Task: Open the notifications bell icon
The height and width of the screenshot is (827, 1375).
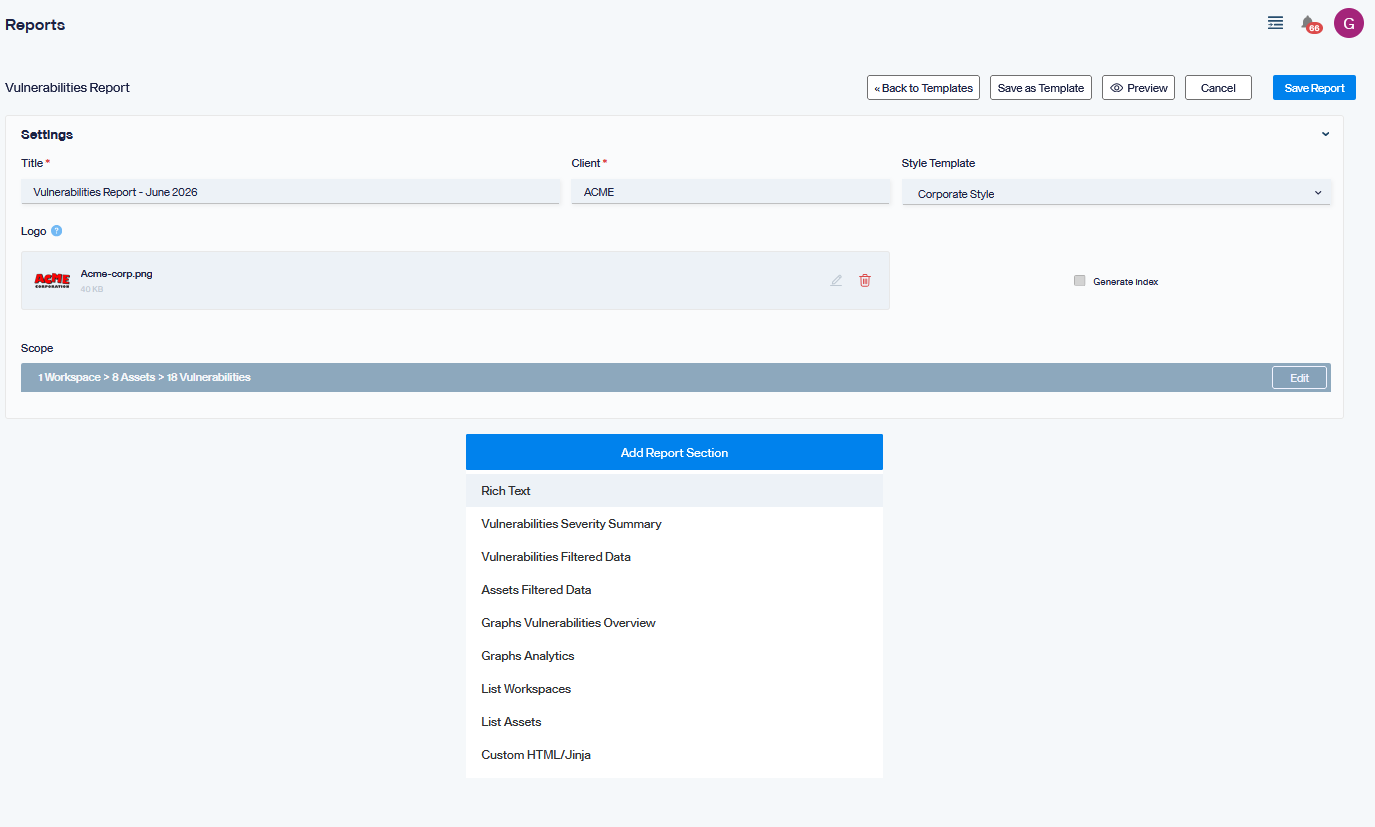Action: pos(1308,23)
